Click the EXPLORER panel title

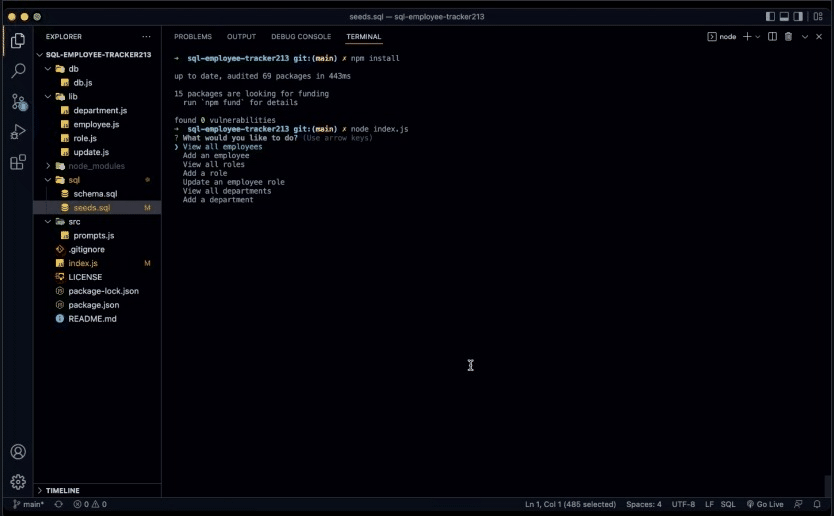(64, 37)
